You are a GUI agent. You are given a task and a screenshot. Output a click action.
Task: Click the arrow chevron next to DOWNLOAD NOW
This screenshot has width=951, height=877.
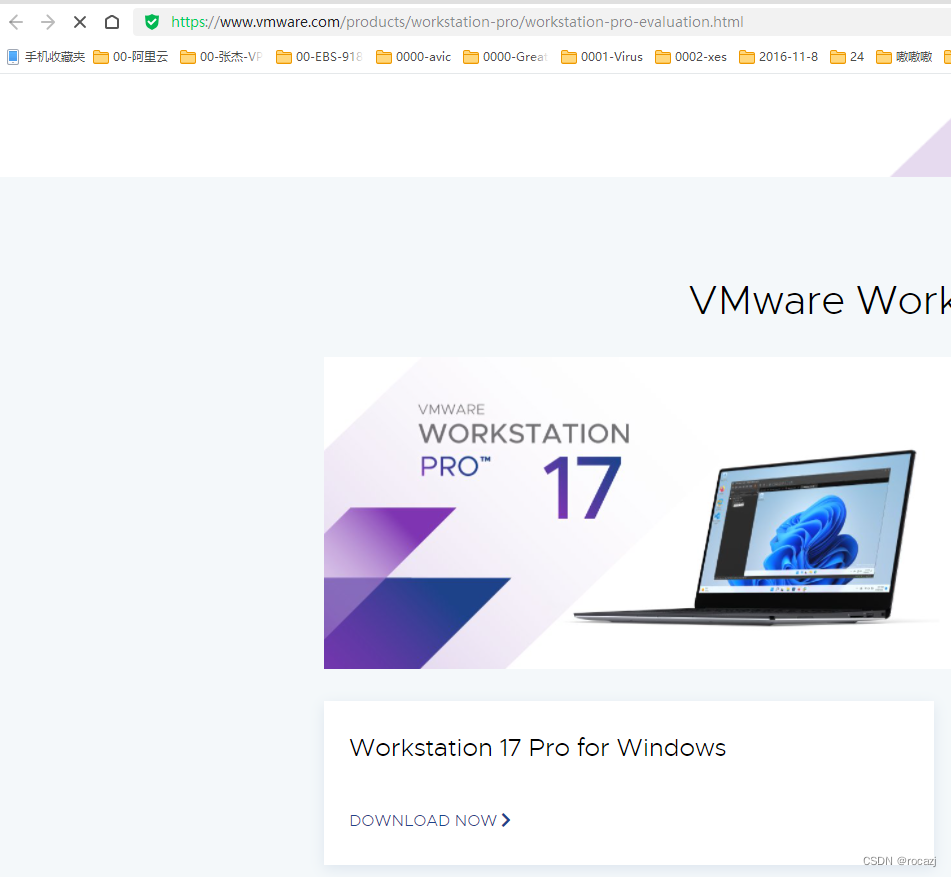[506, 820]
